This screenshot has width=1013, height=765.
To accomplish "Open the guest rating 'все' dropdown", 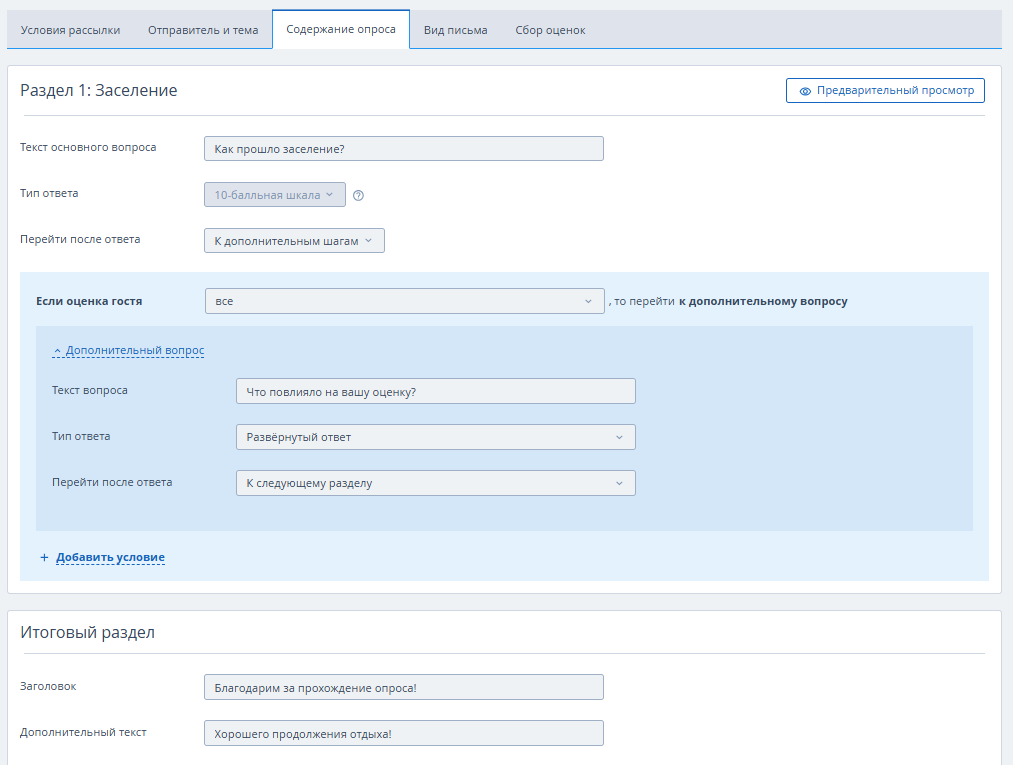I will point(404,301).
